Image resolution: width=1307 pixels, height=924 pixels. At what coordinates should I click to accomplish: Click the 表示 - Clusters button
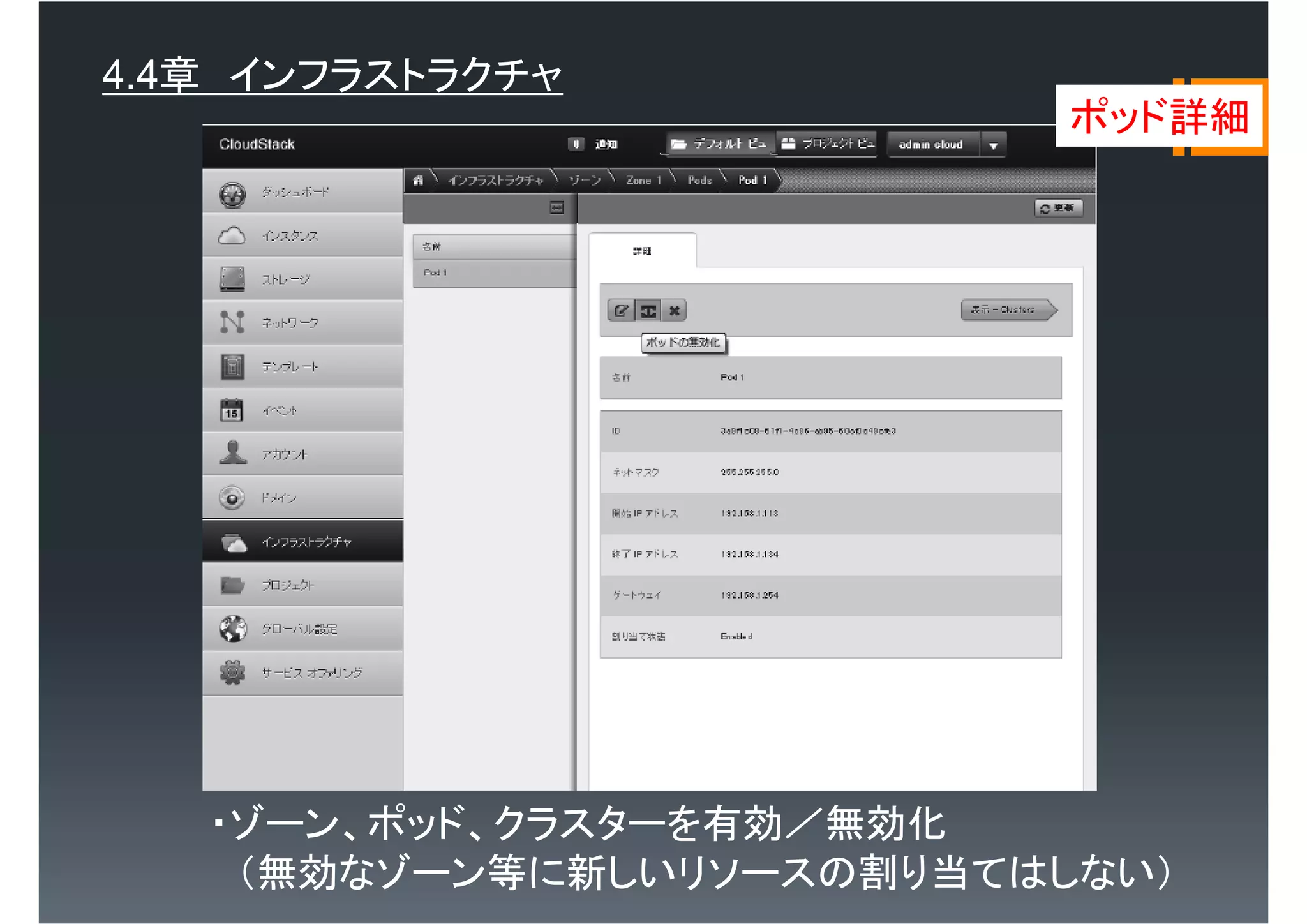pos(1007,309)
